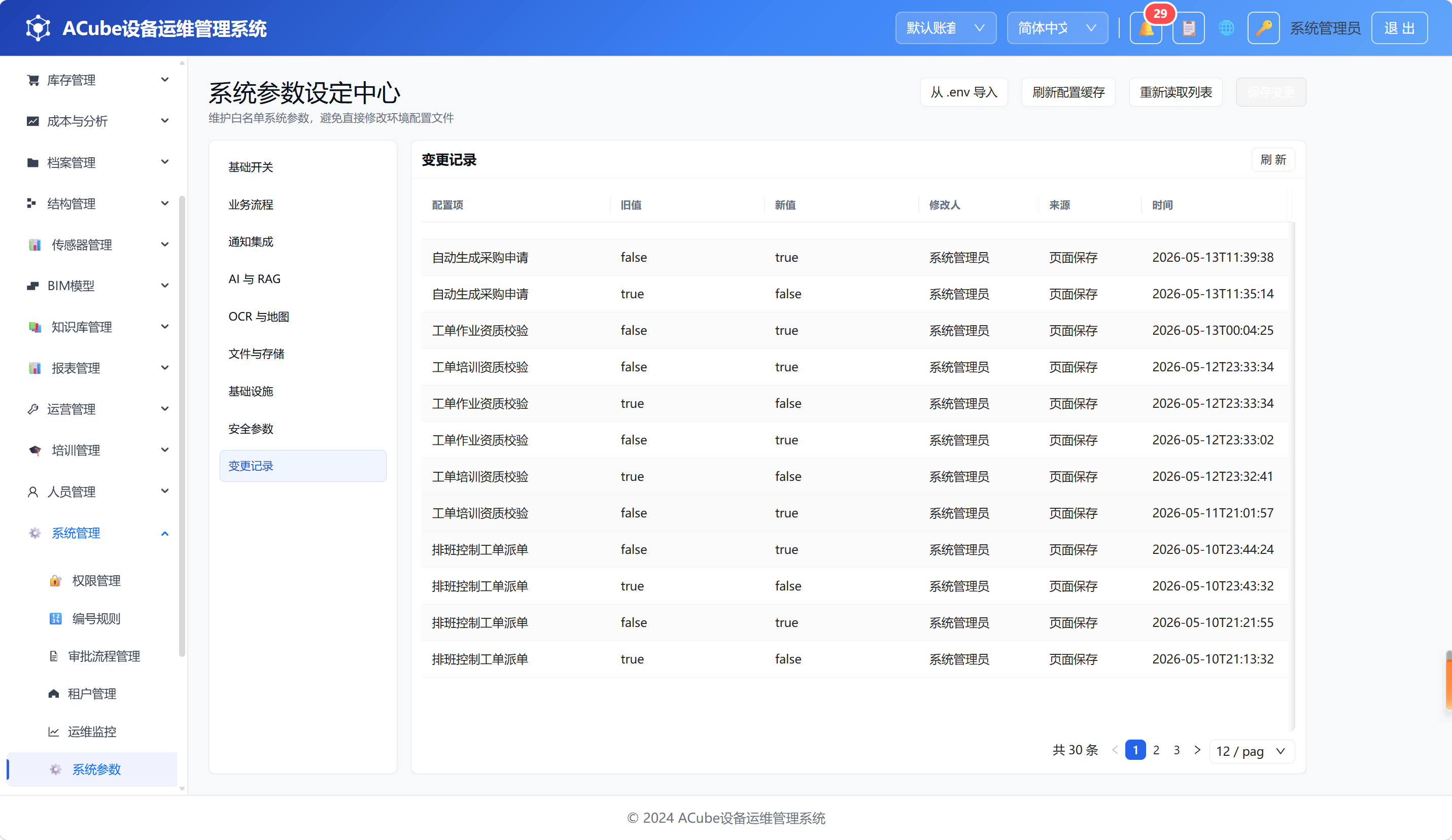The width and height of the screenshot is (1452, 840).
Task: Click the ACube hexagon logo
Action: coord(38,28)
